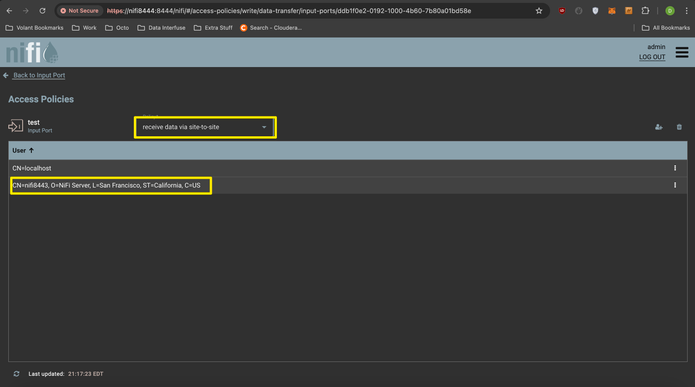Go back with the browser back arrow
Image resolution: width=695 pixels, height=387 pixels.
click(9, 11)
